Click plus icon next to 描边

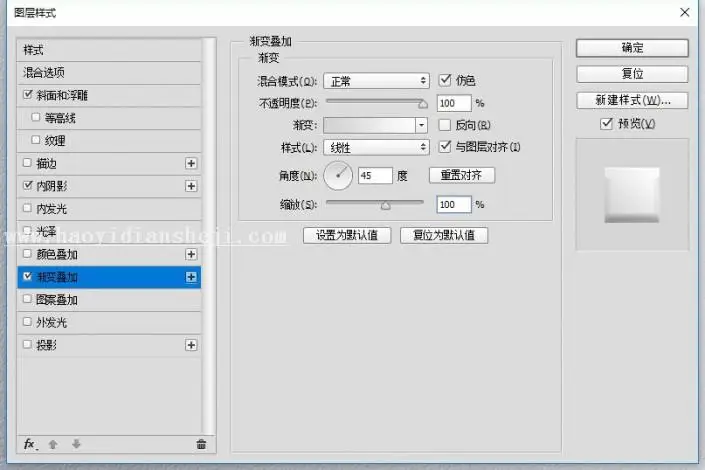pos(191,163)
